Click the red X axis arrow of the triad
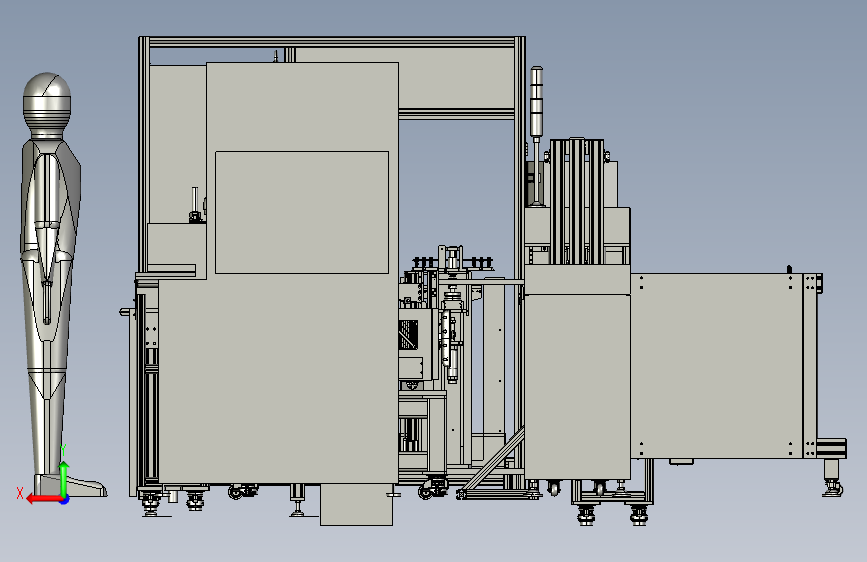867x562 pixels. pos(44,499)
